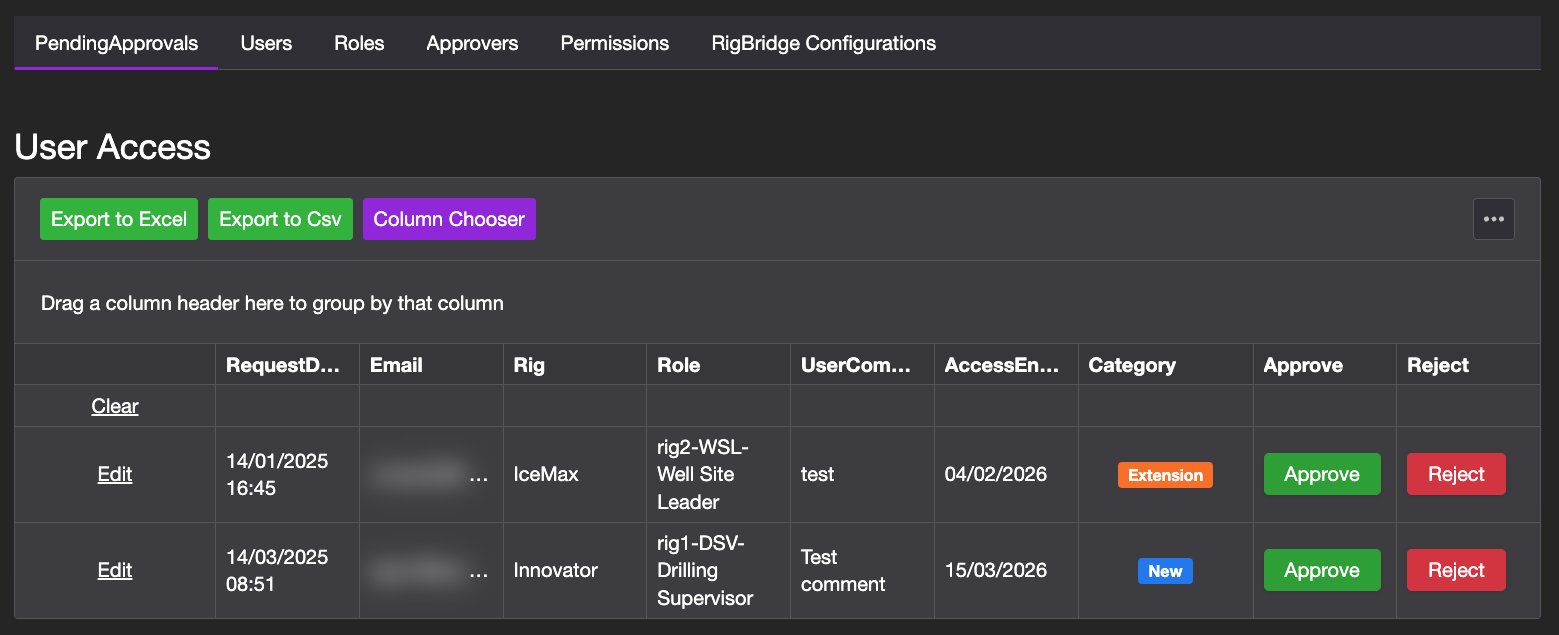Click the Clear link in the filter row
The height and width of the screenshot is (635, 1559).
point(114,405)
